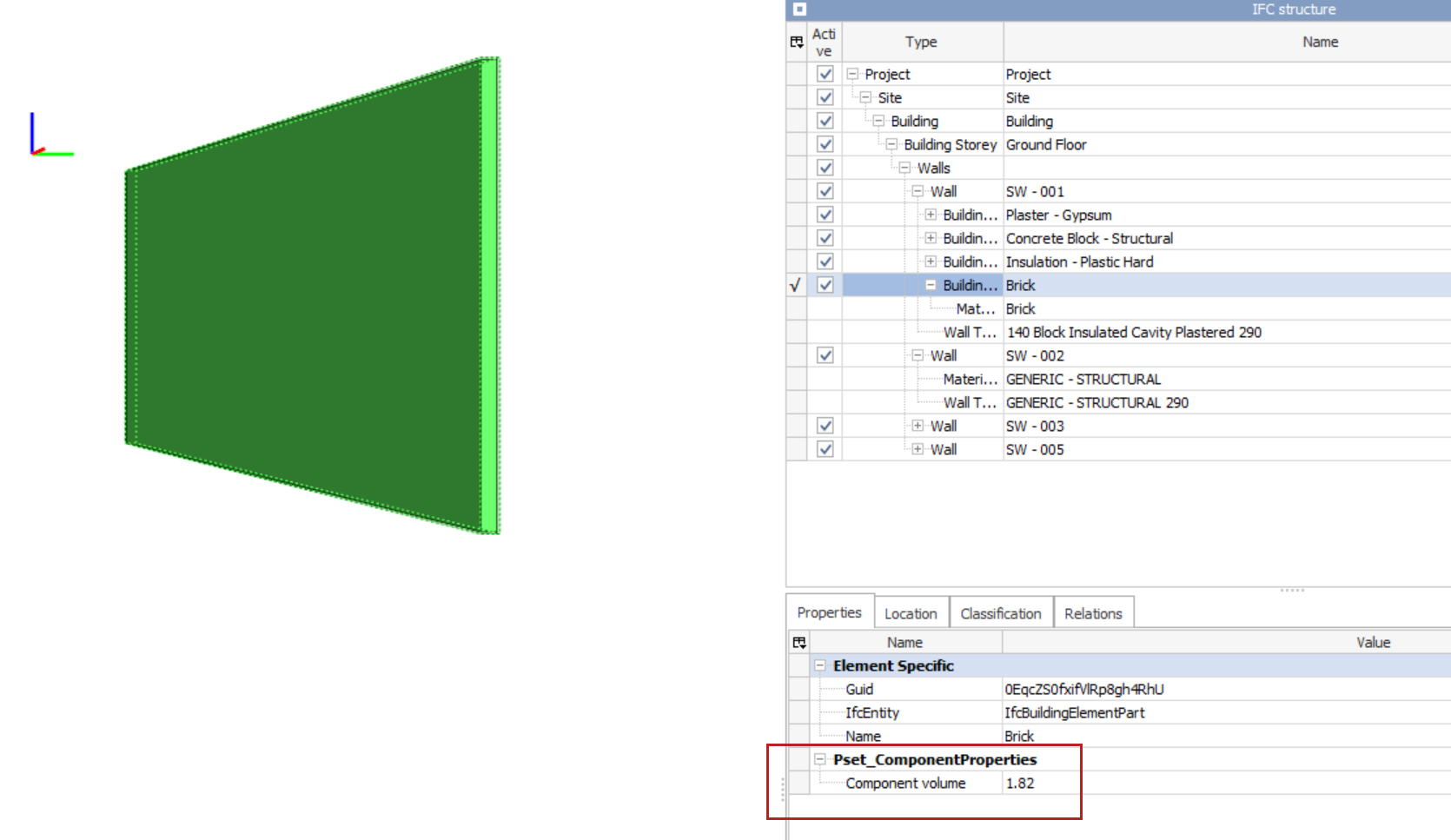Screen dimensions: 1451x840
Task: Expand the Wall SW - 003 node
Action: tap(918, 426)
